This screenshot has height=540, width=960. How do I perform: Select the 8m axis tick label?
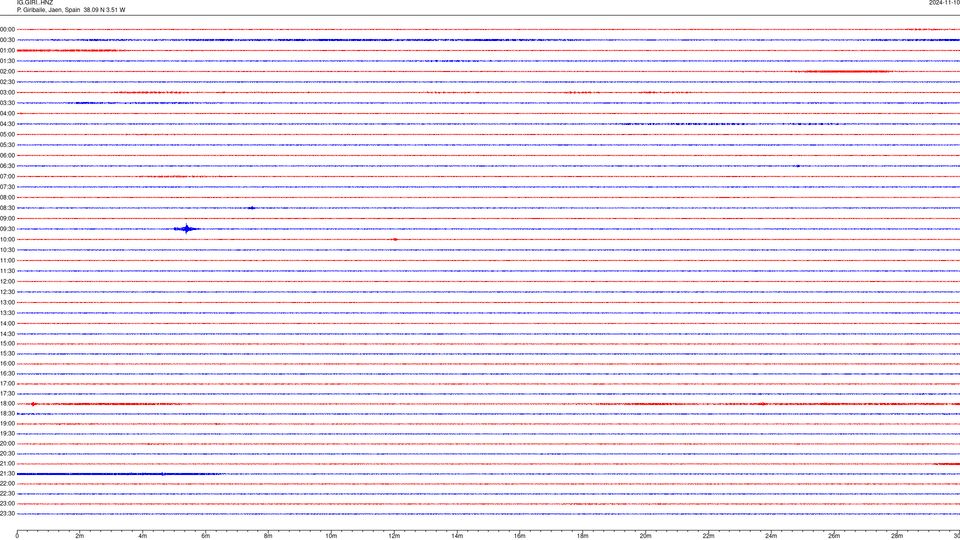268,536
